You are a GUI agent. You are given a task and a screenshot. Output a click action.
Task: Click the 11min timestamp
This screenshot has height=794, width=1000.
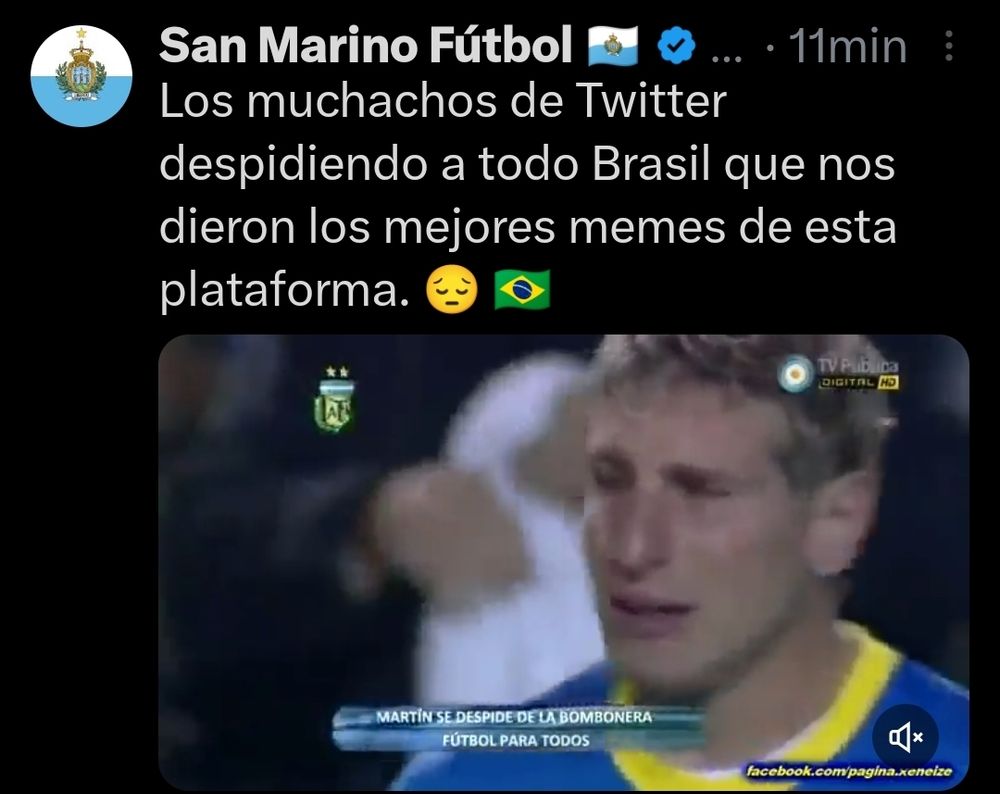[848, 47]
